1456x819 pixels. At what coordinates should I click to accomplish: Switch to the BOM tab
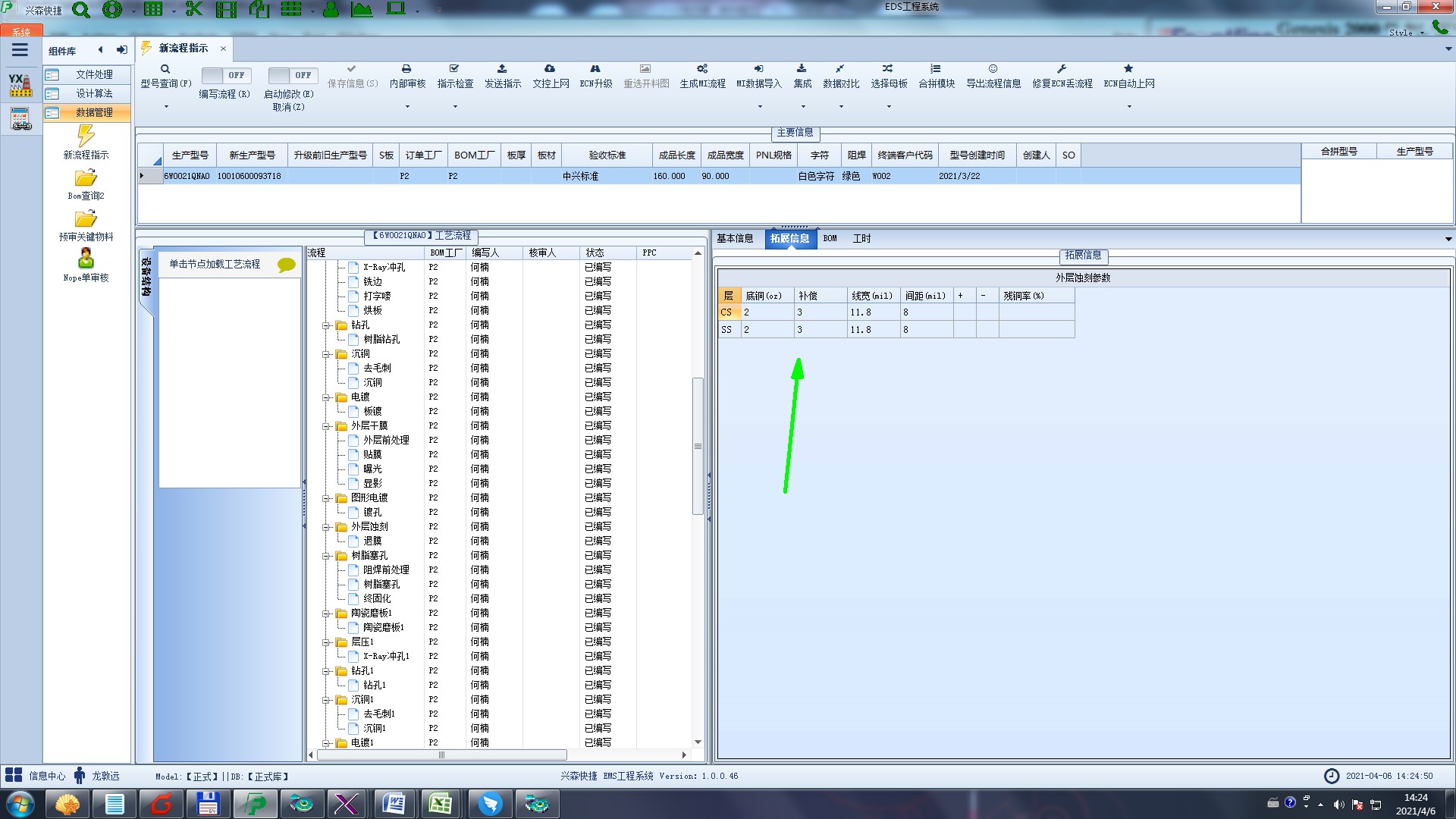tap(830, 239)
